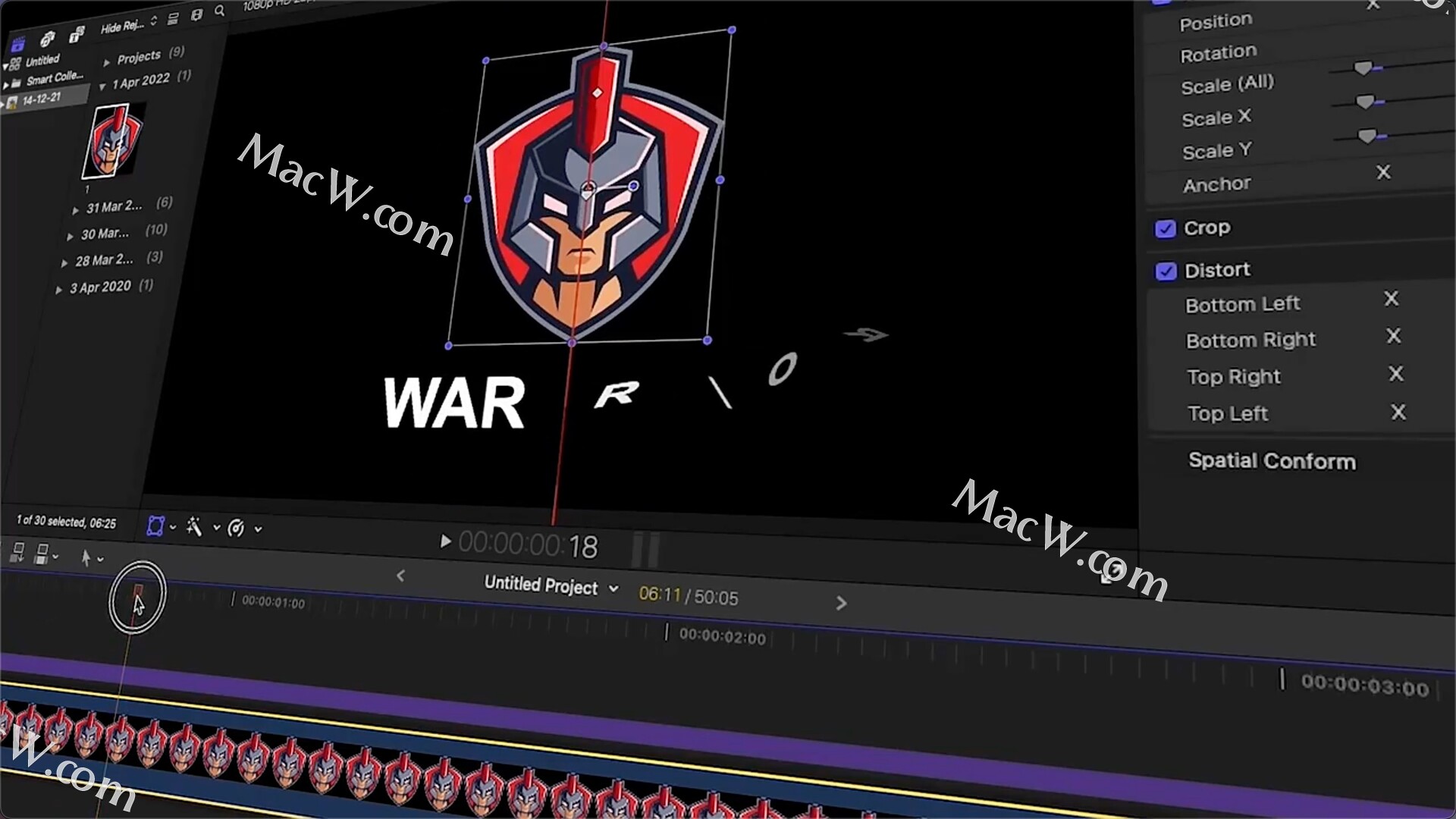Open append edit options chevron
This screenshot has width=1456, height=819.
55,557
